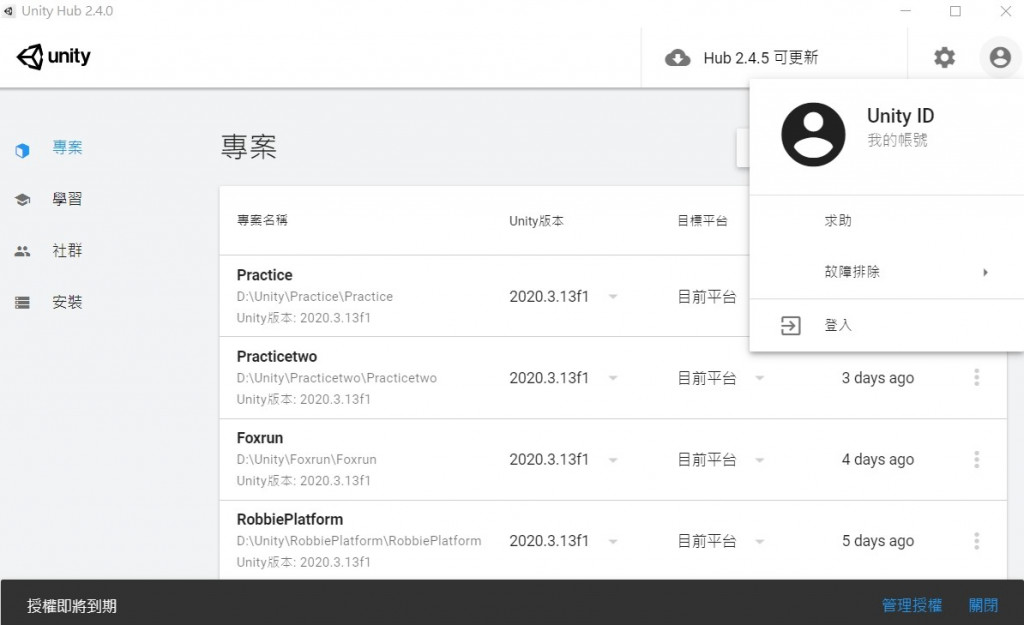The width and height of the screenshot is (1024, 625).
Task: Click path D:\Unity\Practicetwo\Practicetwo
Action: (x=336, y=378)
